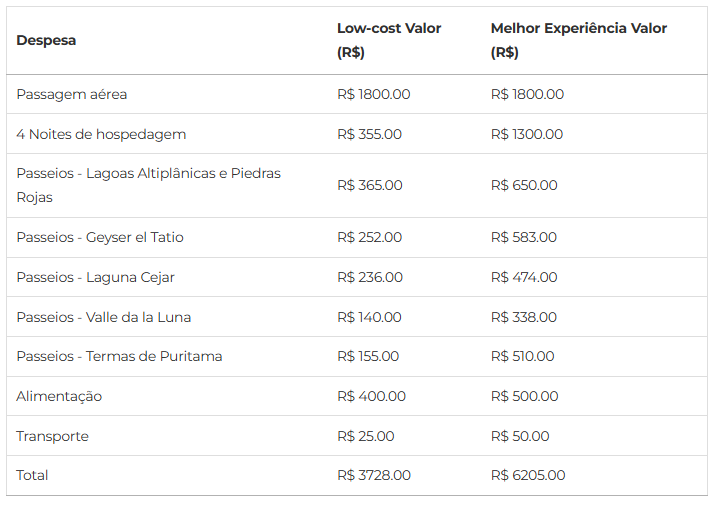Select the Passagem aérea row label
Screen dimensions: 716x505
[x=72, y=94]
